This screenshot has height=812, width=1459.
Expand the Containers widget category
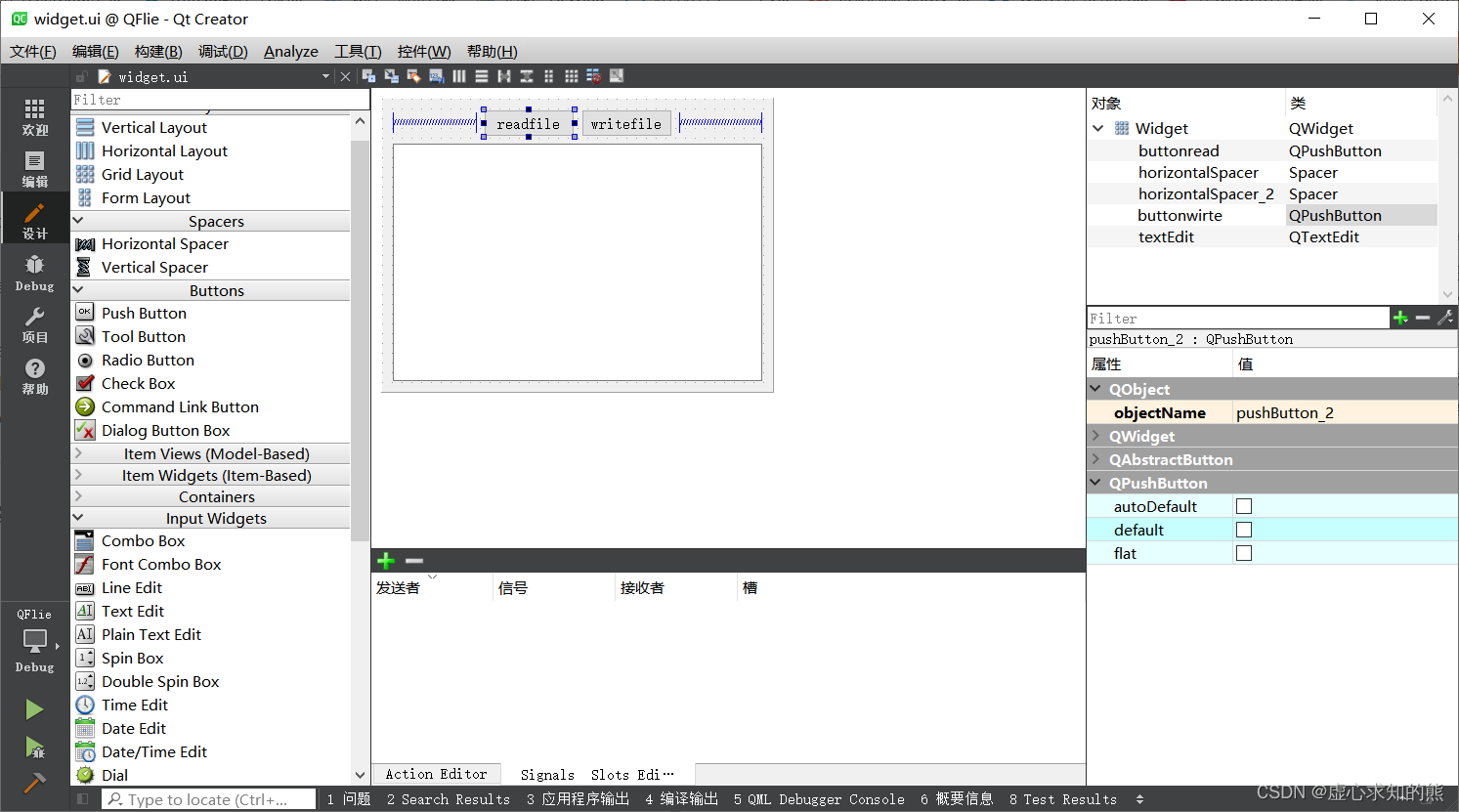point(210,496)
